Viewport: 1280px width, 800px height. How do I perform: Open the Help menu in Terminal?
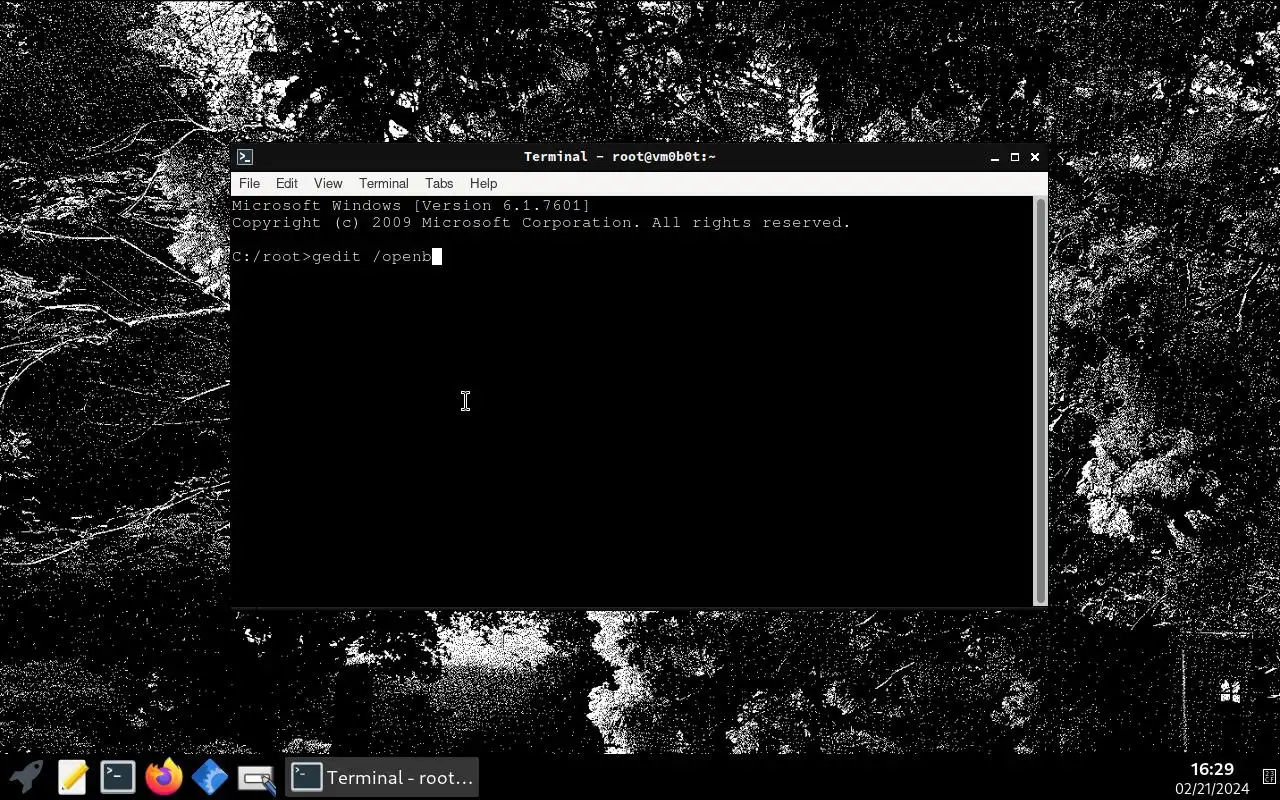[483, 184]
